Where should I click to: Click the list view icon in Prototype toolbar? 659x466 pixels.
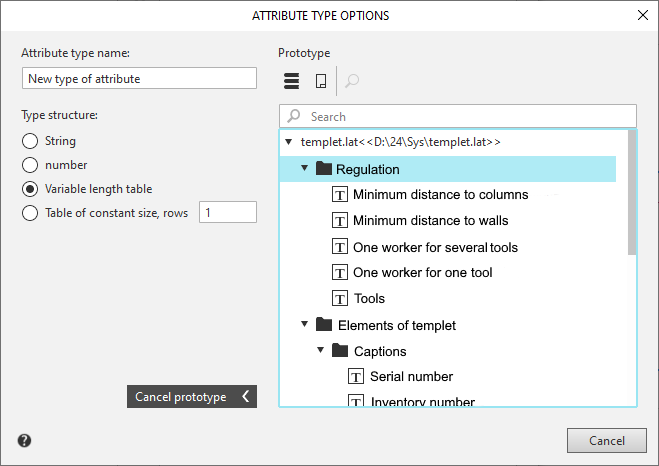(x=291, y=81)
